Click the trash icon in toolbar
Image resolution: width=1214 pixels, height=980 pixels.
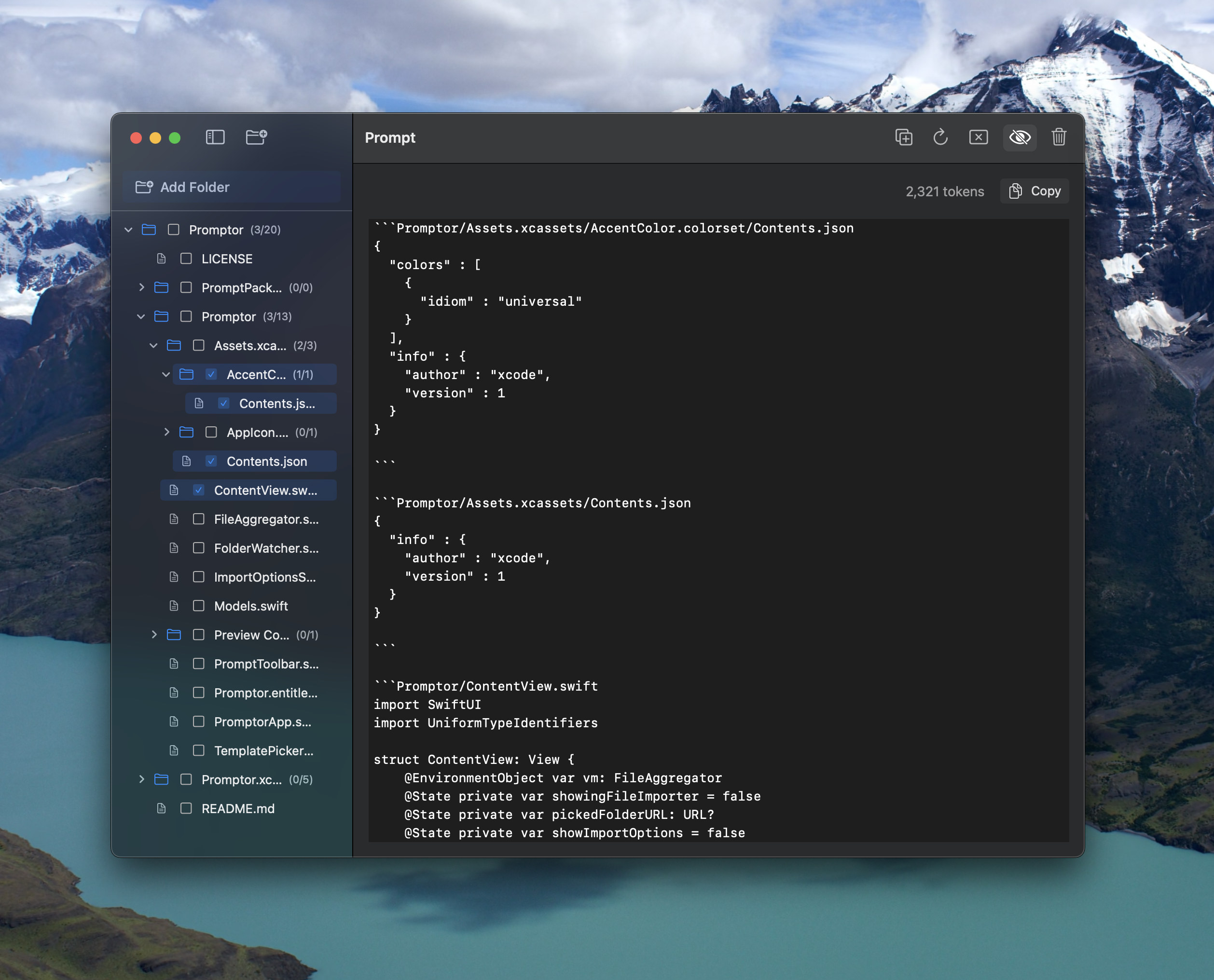pos(1059,137)
